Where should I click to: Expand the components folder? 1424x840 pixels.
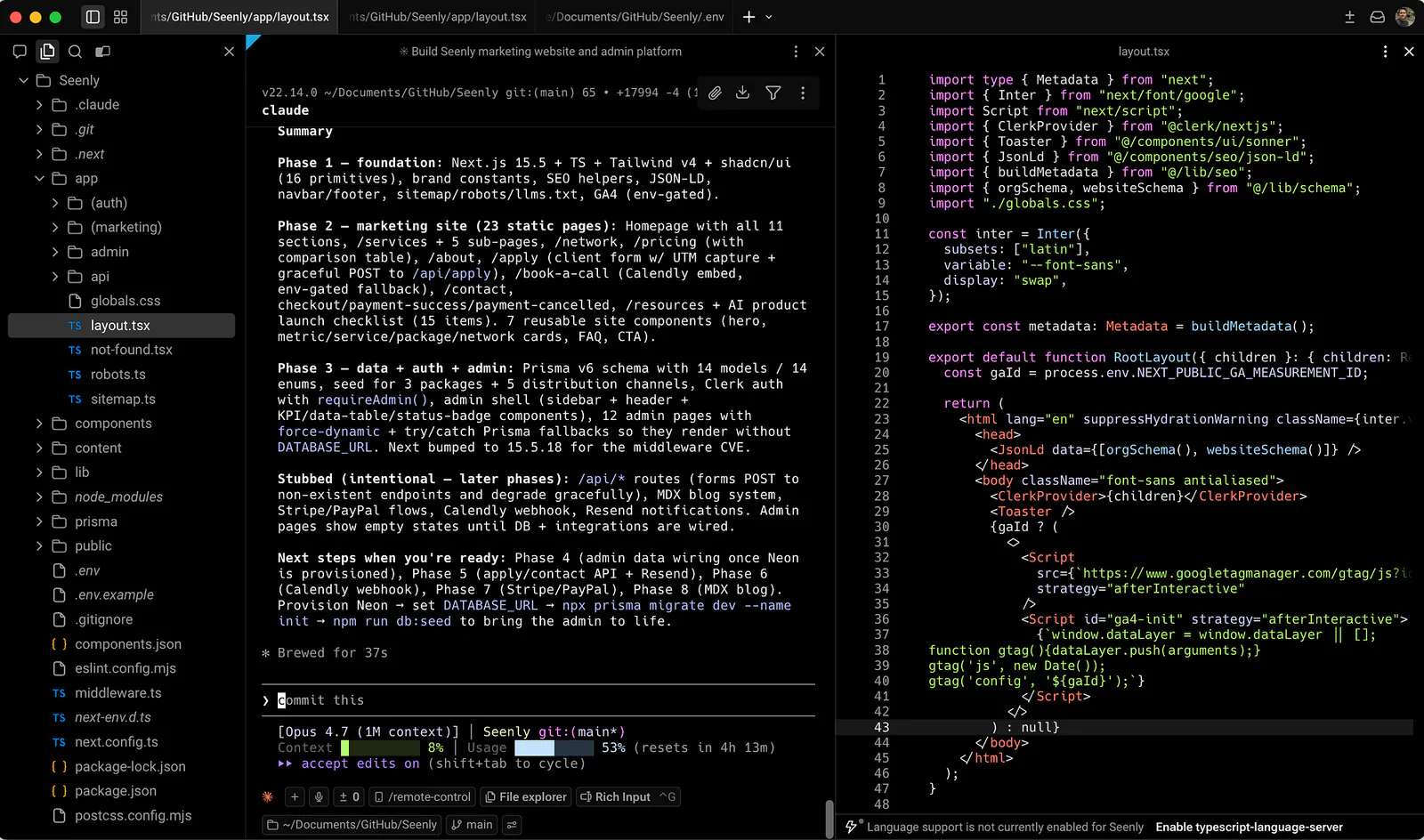click(x=113, y=424)
